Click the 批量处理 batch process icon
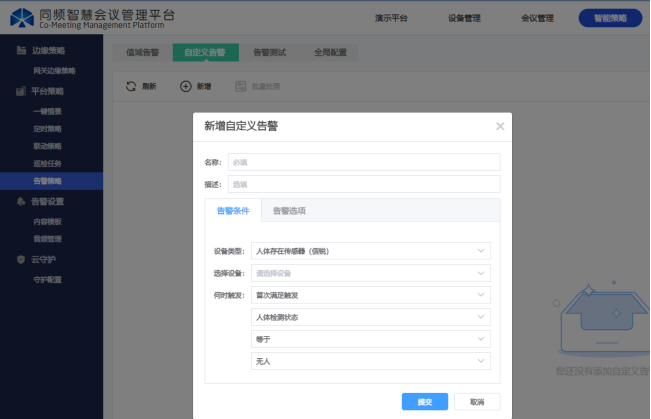Image resolution: width=651 pixels, height=419 pixels. pos(240,87)
